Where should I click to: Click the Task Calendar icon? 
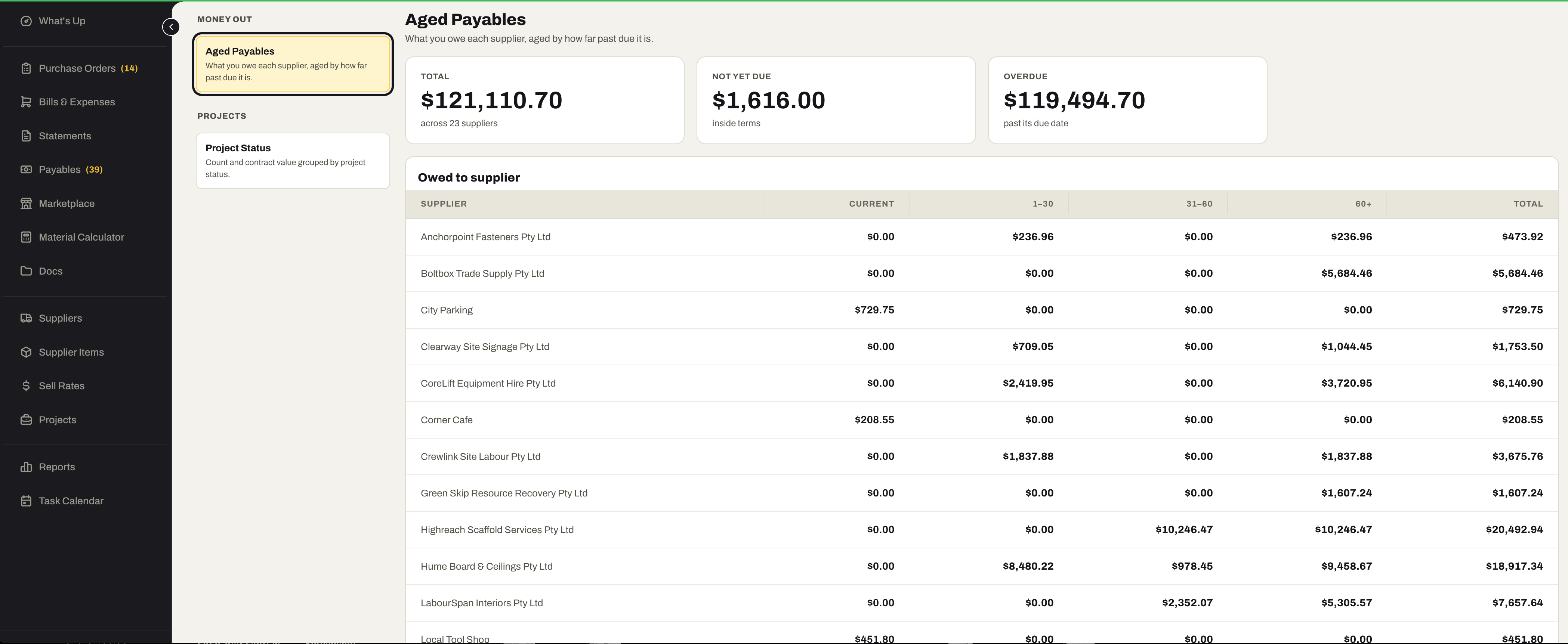[x=26, y=500]
